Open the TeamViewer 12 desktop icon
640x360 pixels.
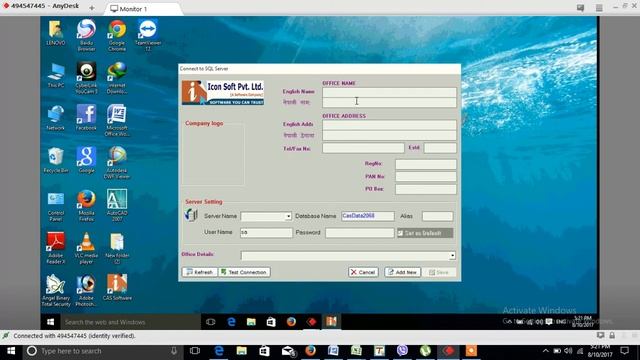[148, 36]
